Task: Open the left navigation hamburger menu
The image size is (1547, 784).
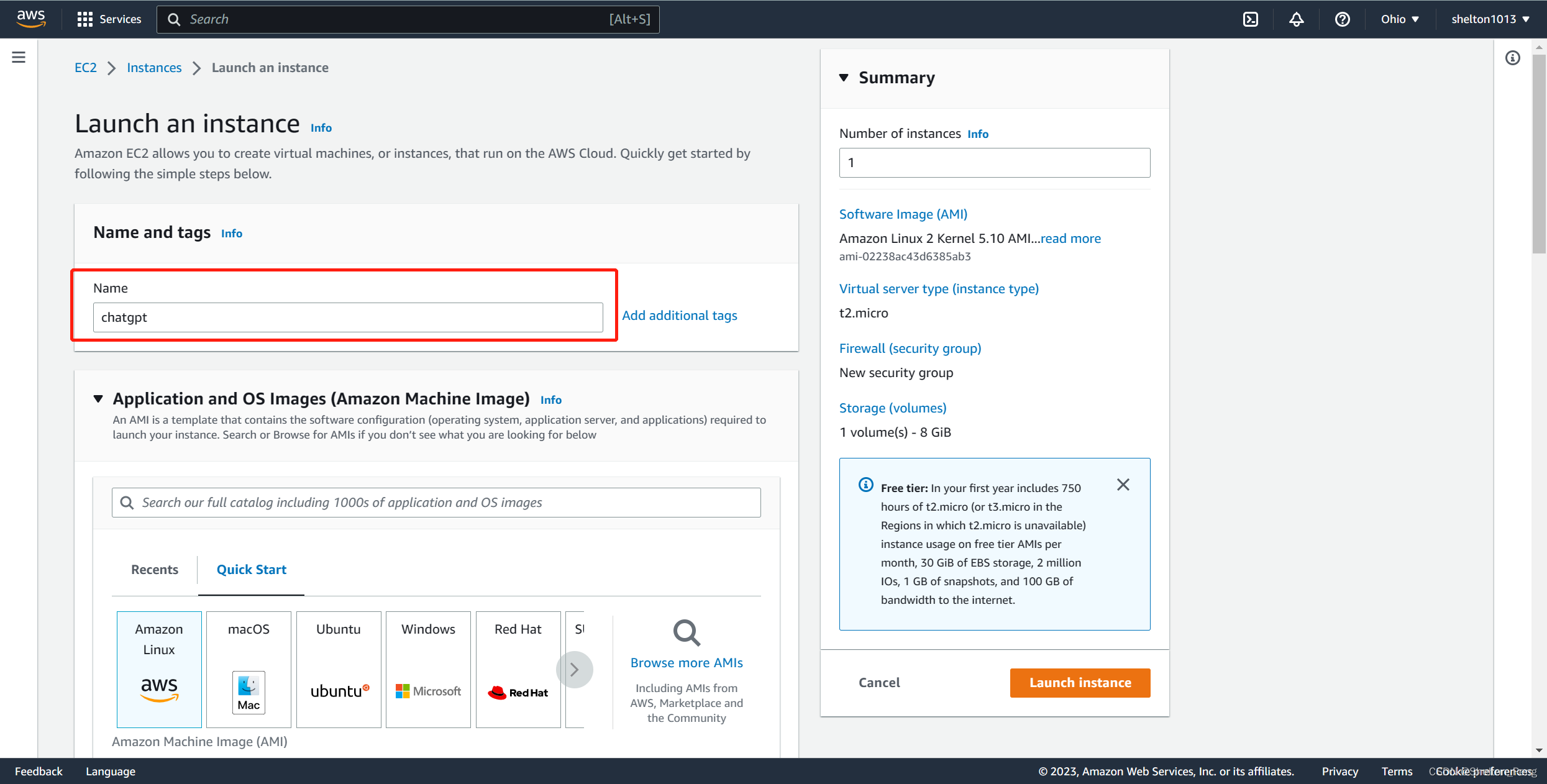Action: (x=19, y=57)
